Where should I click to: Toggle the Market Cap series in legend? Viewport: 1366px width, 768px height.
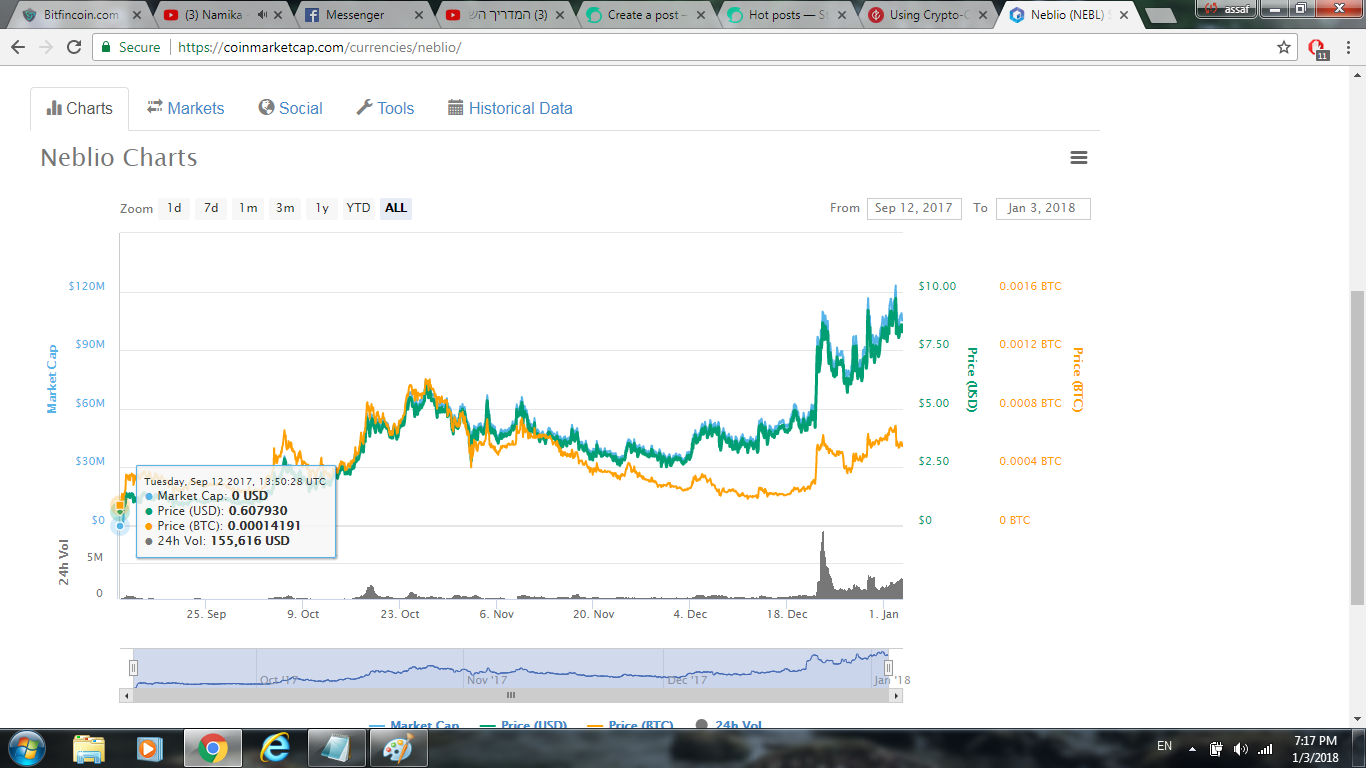tap(414, 726)
